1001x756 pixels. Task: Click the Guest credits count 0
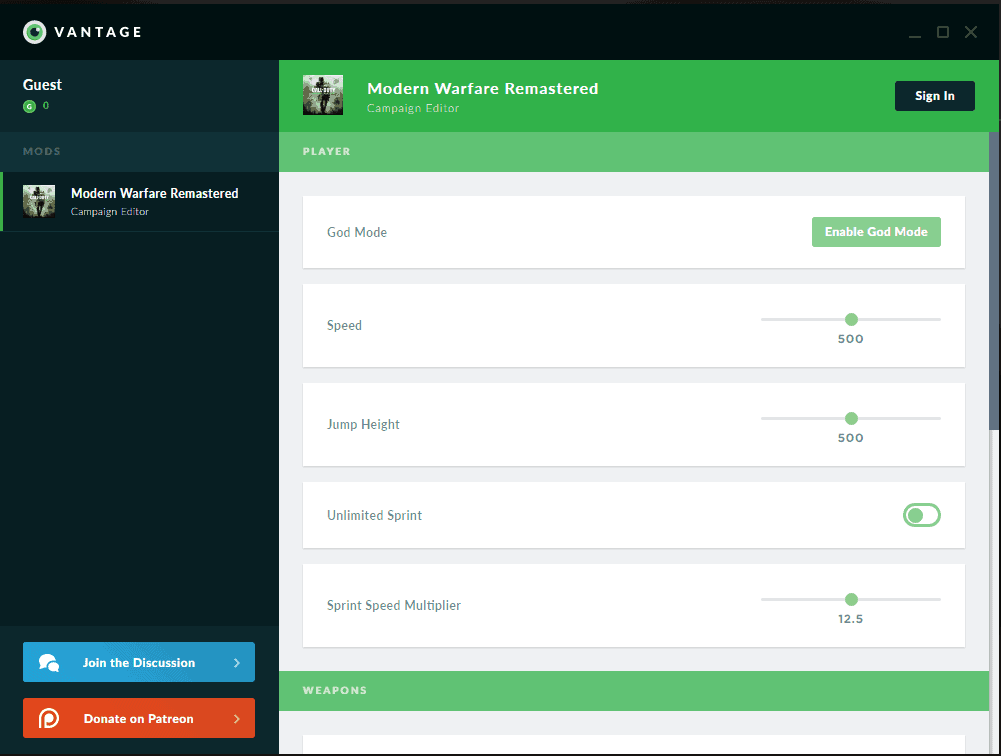45,106
